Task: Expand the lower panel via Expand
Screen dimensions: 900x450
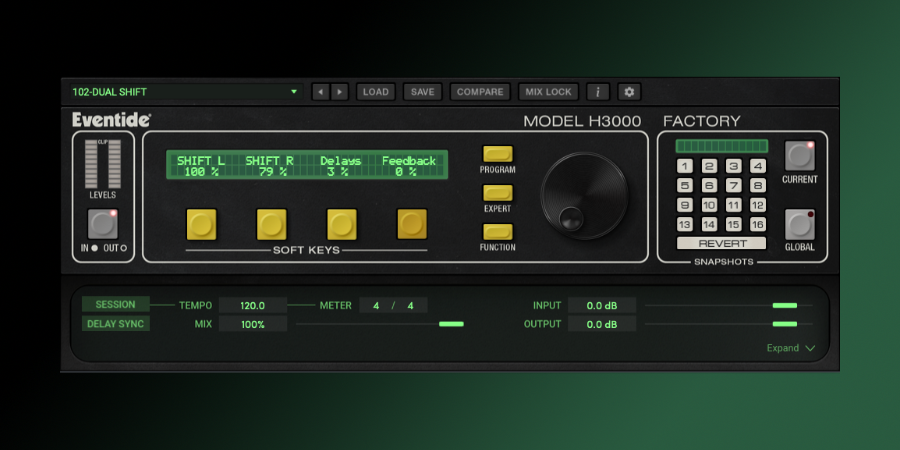Action: (x=791, y=348)
